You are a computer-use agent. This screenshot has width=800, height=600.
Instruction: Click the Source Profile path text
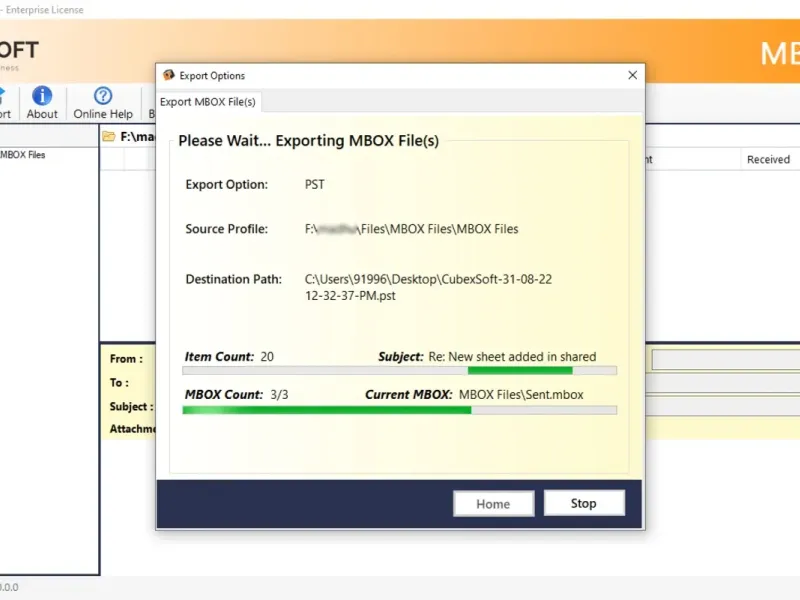click(x=411, y=229)
